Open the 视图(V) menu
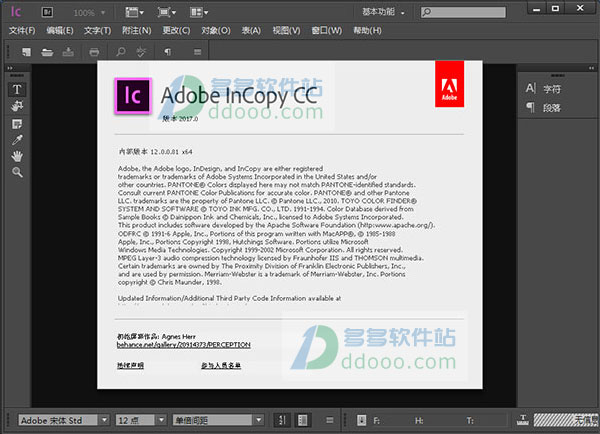 (x=286, y=30)
